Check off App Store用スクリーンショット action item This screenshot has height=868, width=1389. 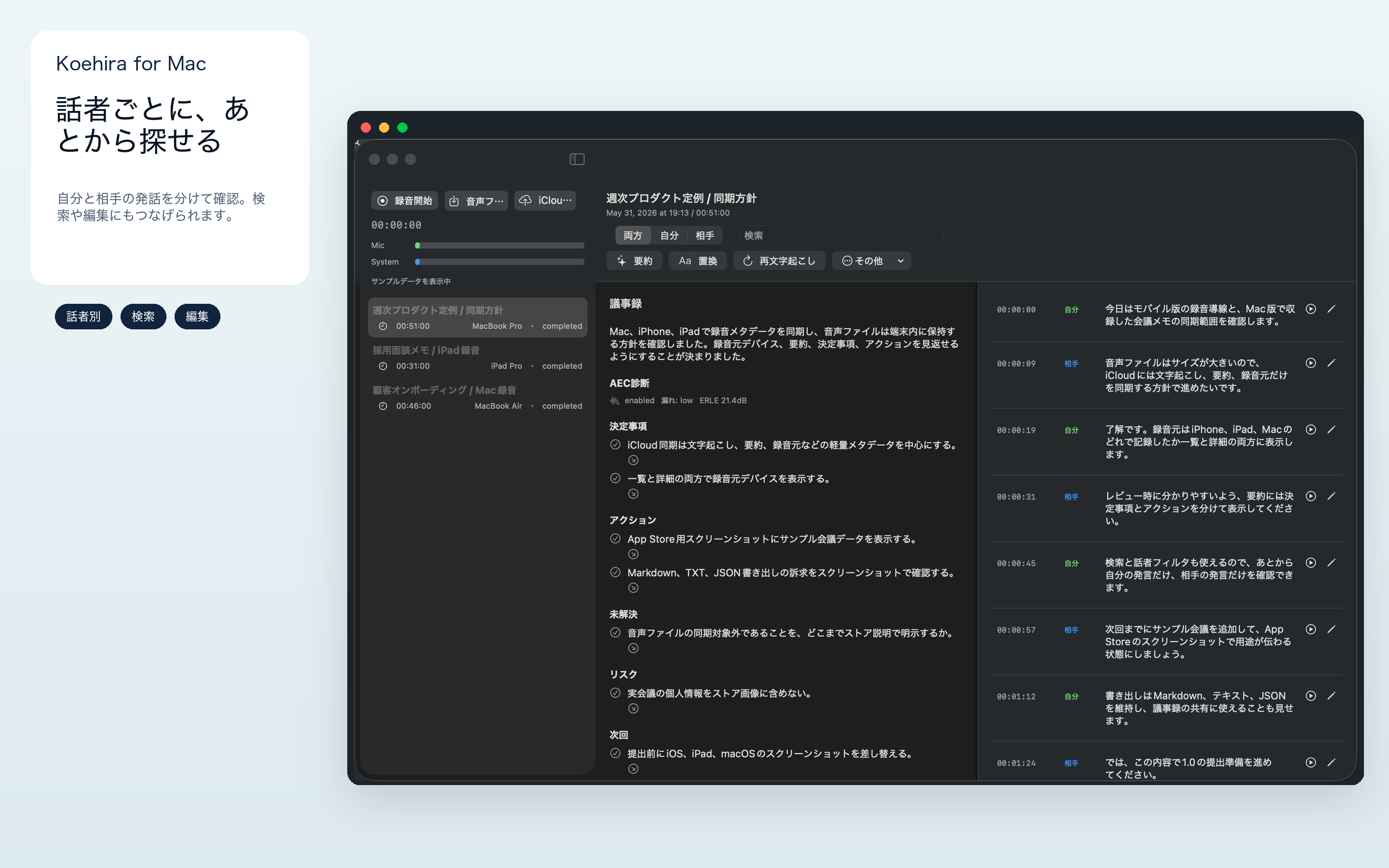click(615, 539)
